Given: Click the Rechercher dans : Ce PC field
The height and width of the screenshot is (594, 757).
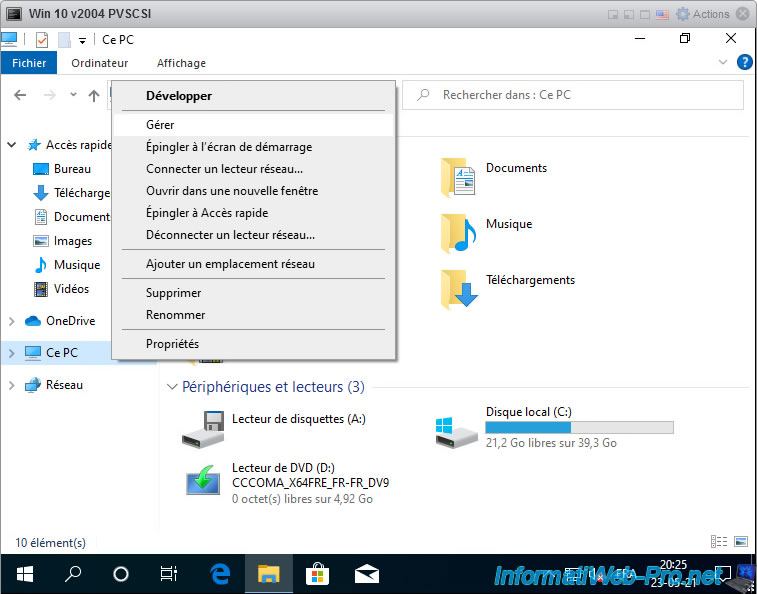Looking at the screenshot, I should pyautogui.click(x=585, y=95).
